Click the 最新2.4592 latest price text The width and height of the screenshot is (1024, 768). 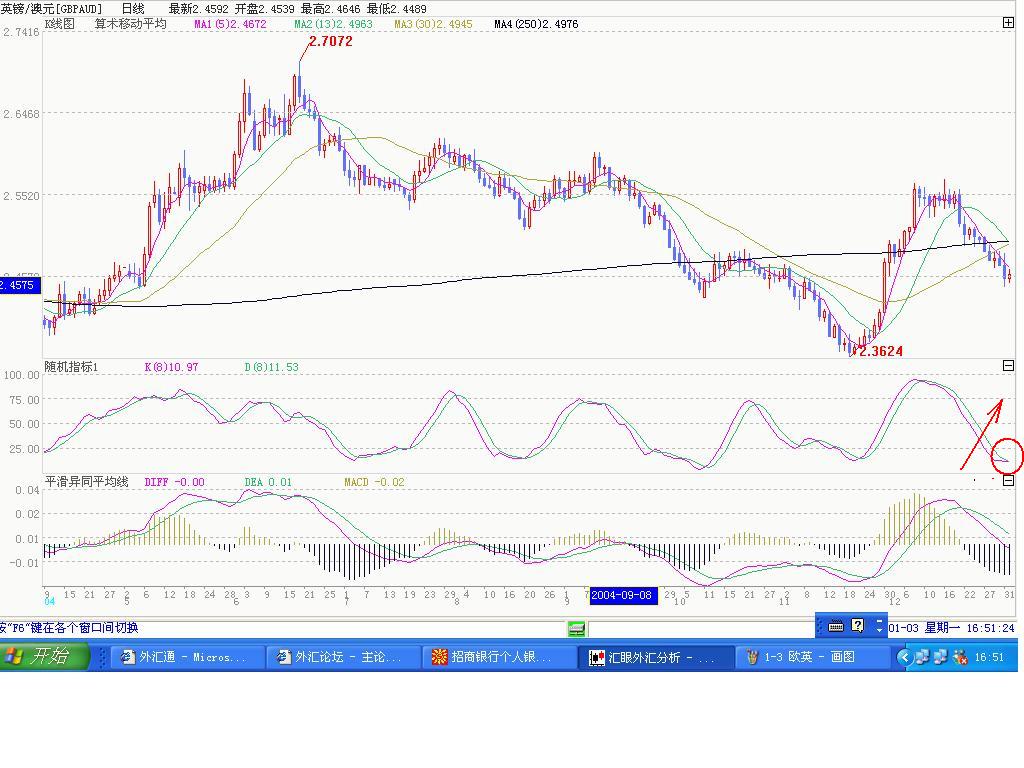[x=199, y=8]
